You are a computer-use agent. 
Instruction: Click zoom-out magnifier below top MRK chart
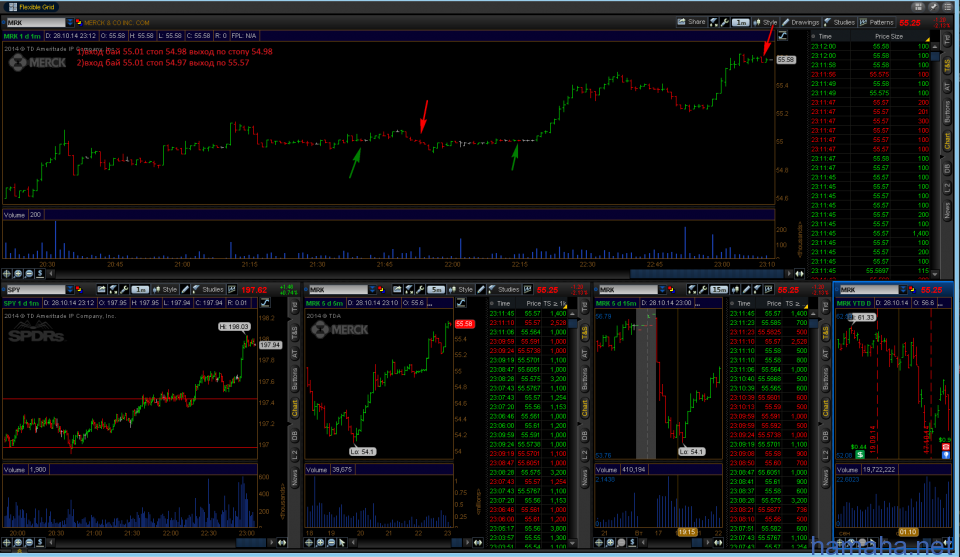point(29,274)
